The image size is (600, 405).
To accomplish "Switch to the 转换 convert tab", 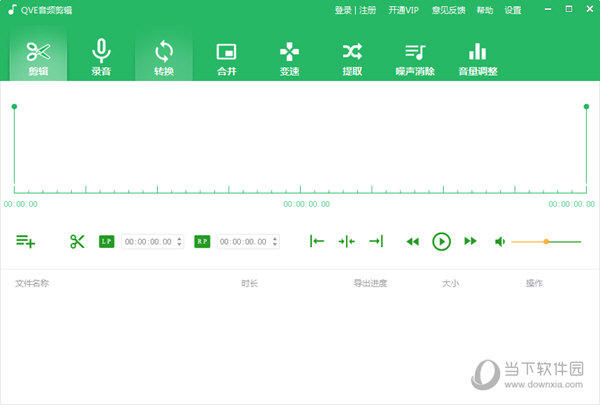I will tap(164, 57).
